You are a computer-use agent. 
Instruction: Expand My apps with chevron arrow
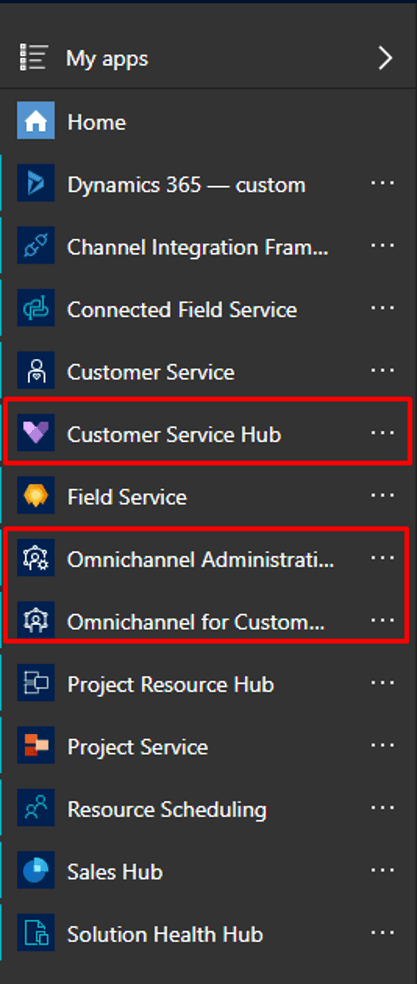coord(385,58)
